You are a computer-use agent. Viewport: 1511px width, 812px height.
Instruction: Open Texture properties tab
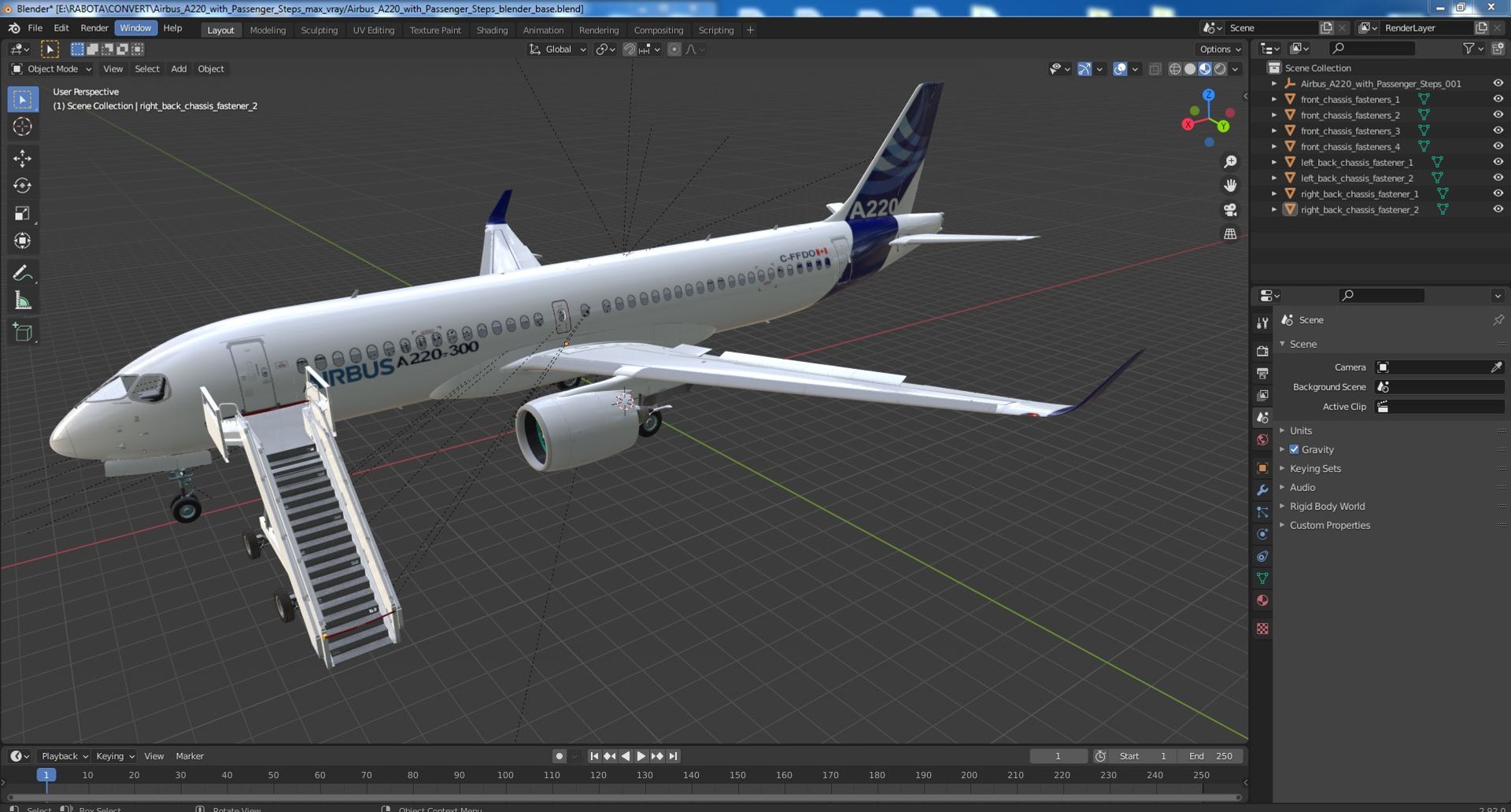pyautogui.click(x=1262, y=629)
